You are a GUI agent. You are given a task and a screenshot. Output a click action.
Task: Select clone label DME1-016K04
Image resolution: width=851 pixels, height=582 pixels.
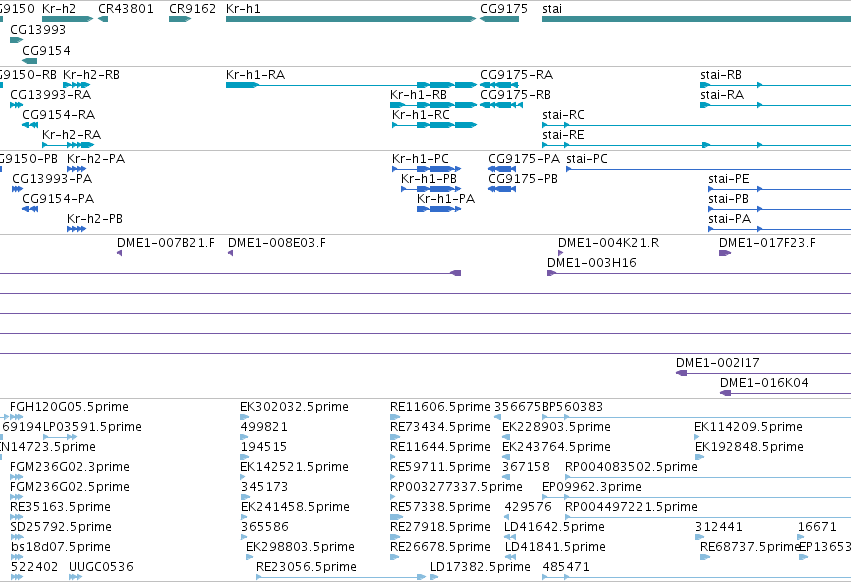tap(764, 383)
